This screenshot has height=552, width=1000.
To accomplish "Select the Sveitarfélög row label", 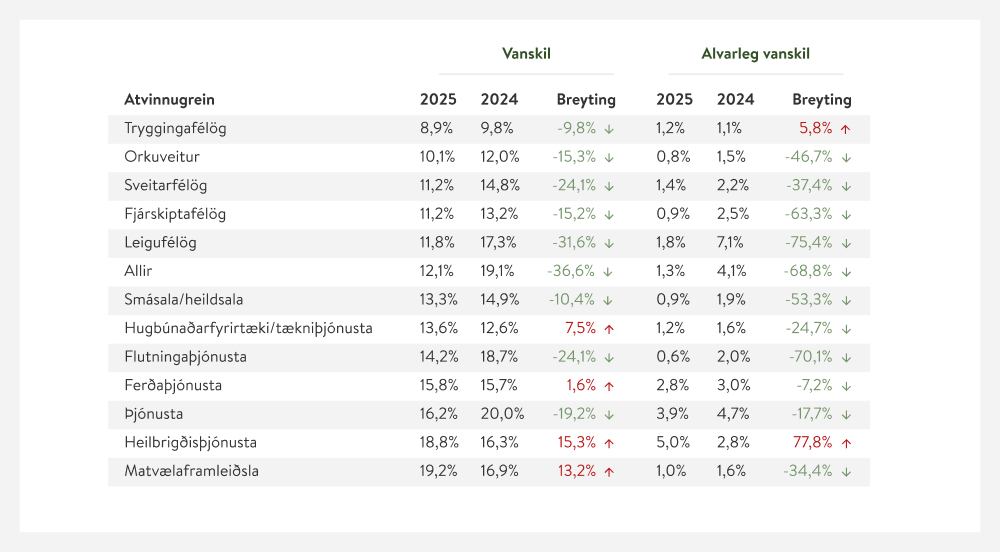I will pyautogui.click(x=166, y=186).
